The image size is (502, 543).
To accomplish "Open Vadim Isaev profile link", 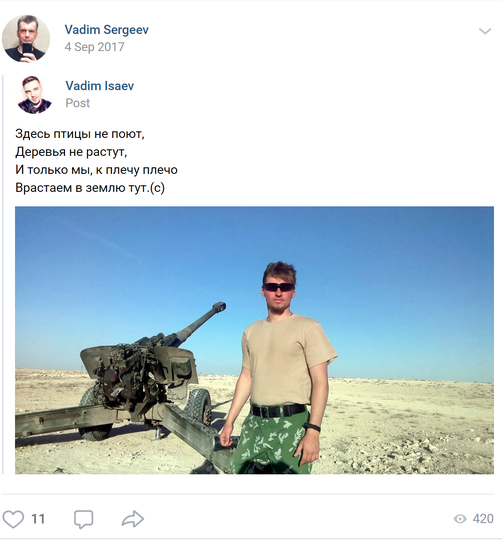I will pyautogui.click(x=100, y=86).
